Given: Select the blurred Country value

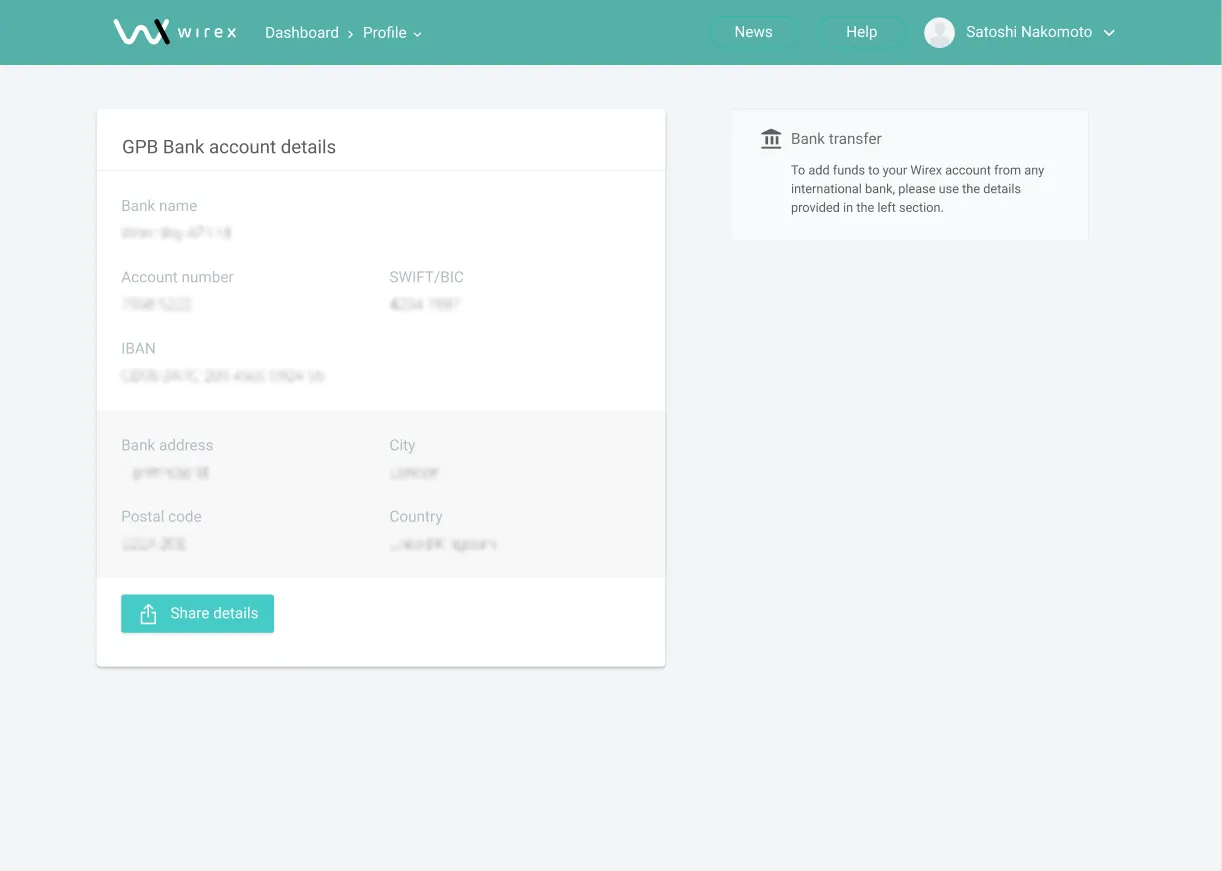Looking at the screenshot, I should tap(444, 544).
